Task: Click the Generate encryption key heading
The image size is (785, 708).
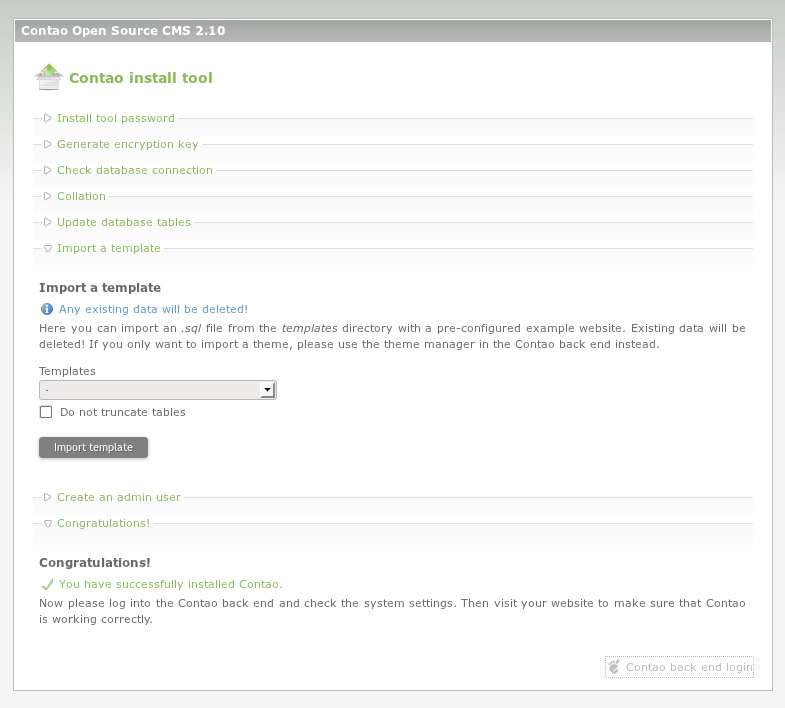Action: coord(128,144)
